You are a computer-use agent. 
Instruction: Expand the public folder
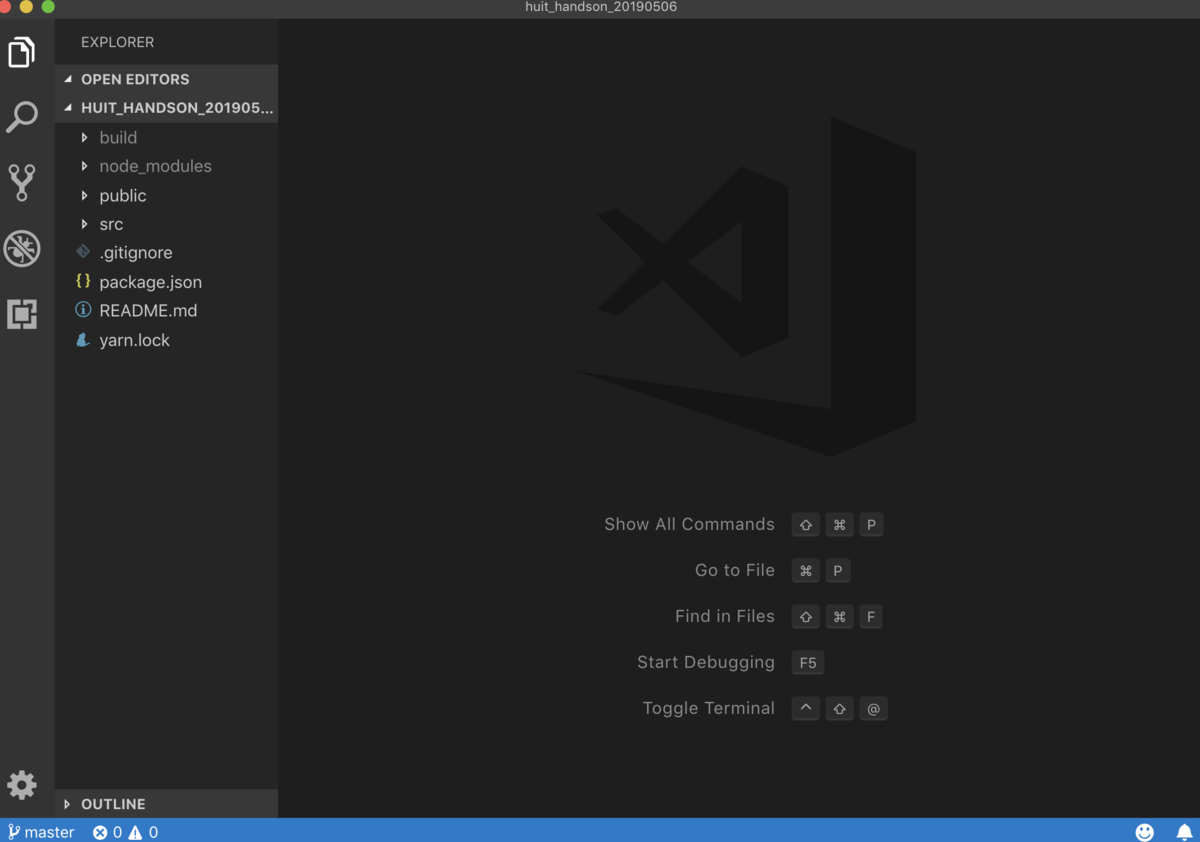[x=85, y=195]
